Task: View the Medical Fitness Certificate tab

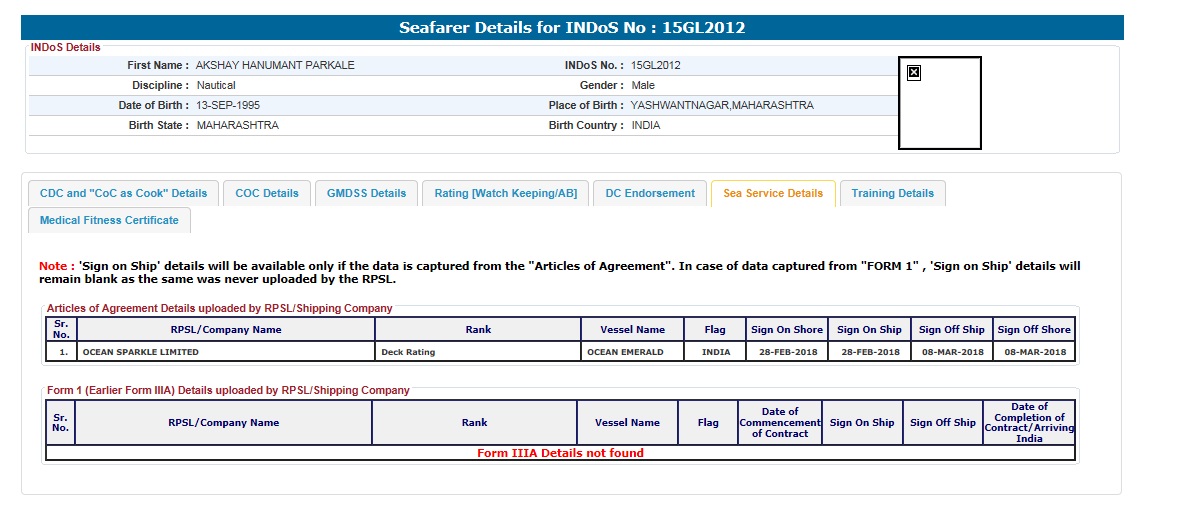Action: pos(109,220)
